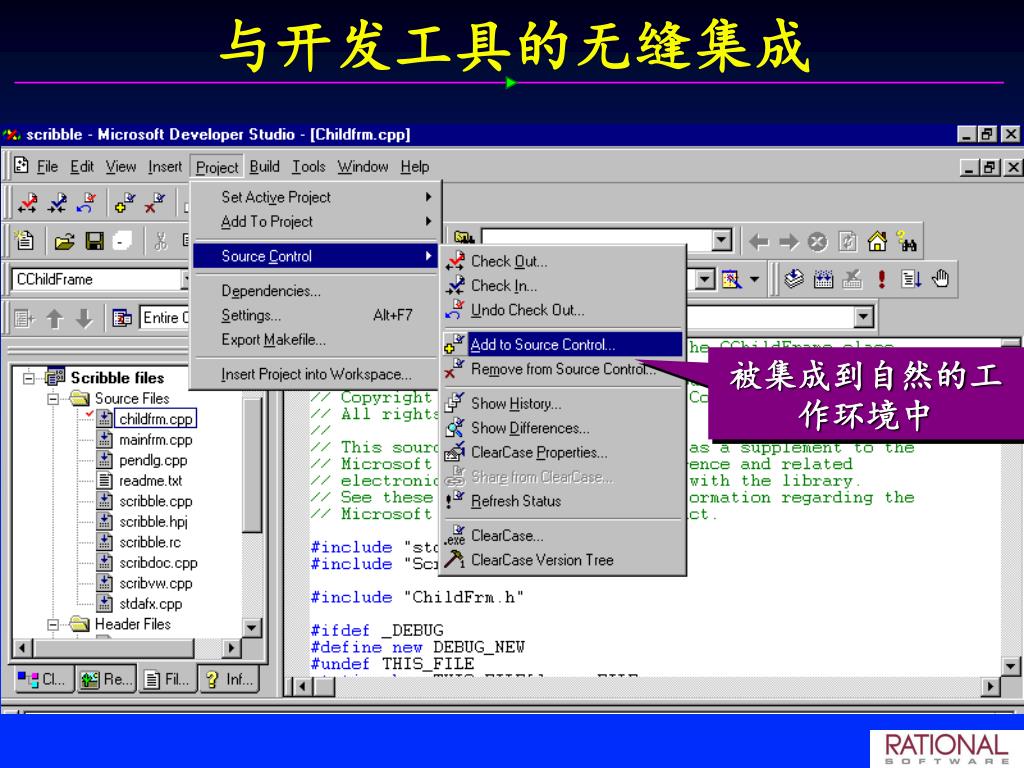Image resolution: width=1024 pixels, height=768 pixels.
Task: Click the Stop navigation icon
Action: [817, 242]
